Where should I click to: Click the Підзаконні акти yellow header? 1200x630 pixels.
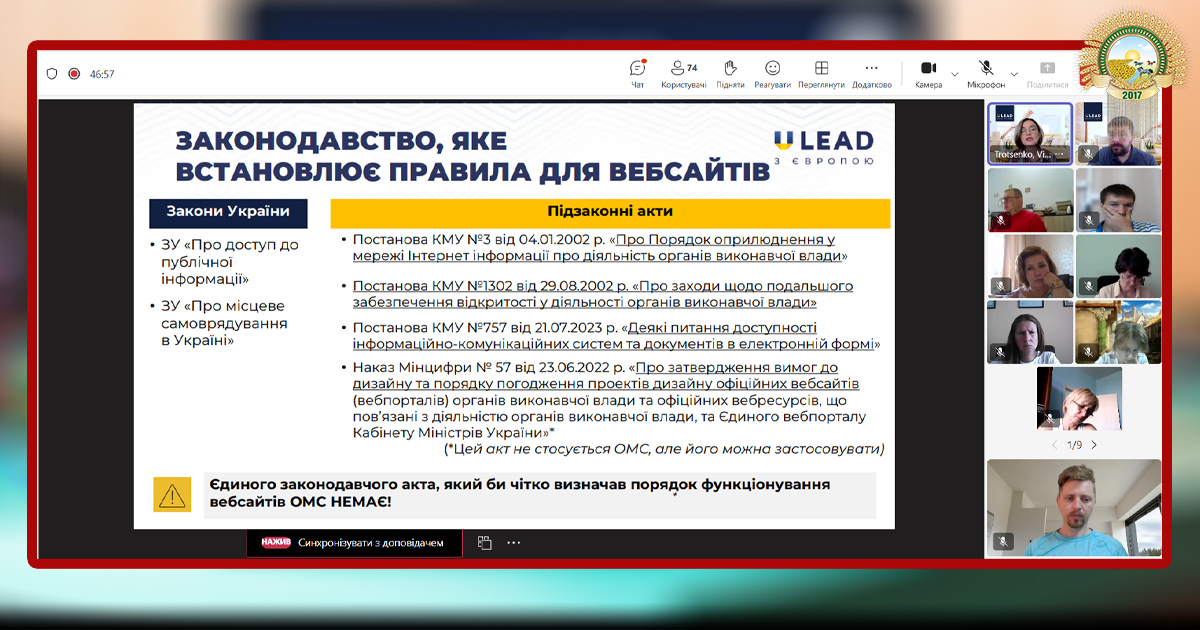[610, 212]
